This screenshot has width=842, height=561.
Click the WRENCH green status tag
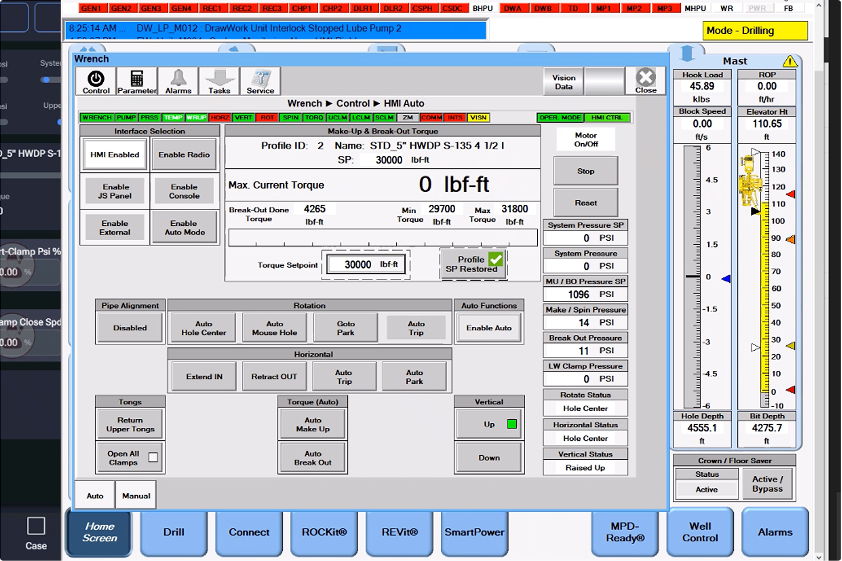click(x=97, y=118)
